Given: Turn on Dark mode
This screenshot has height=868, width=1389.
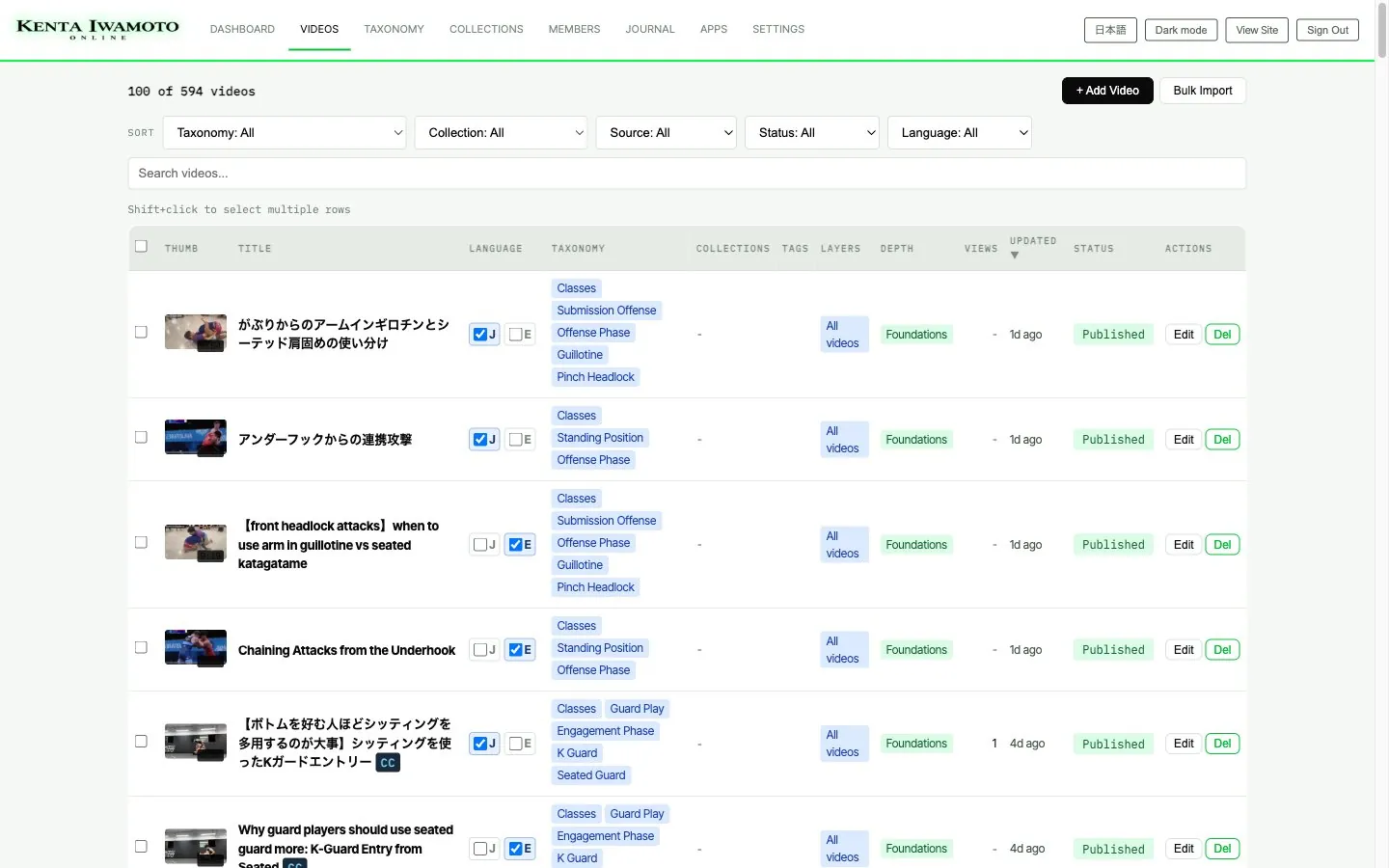Looking at the screenshot, I should pos(1181,30).
